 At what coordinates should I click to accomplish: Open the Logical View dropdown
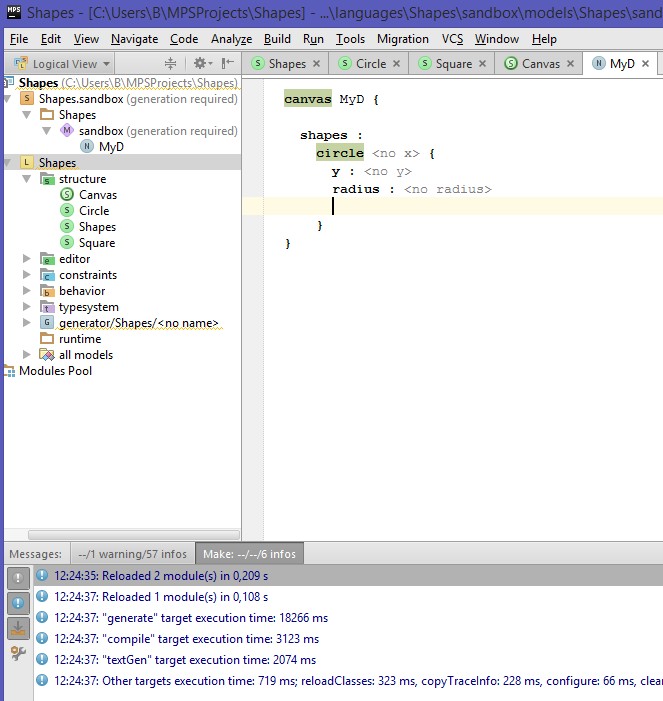[64, 63]
